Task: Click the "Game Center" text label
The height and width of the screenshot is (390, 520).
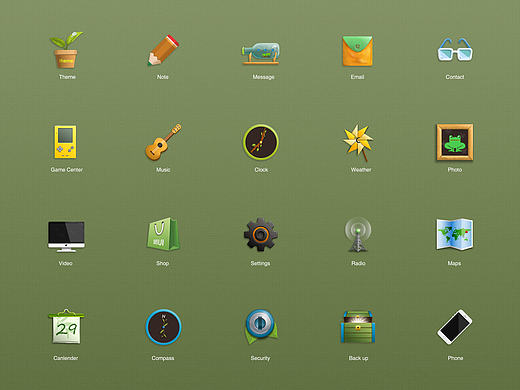Action: pyautogui.click(x=66, y=170)
